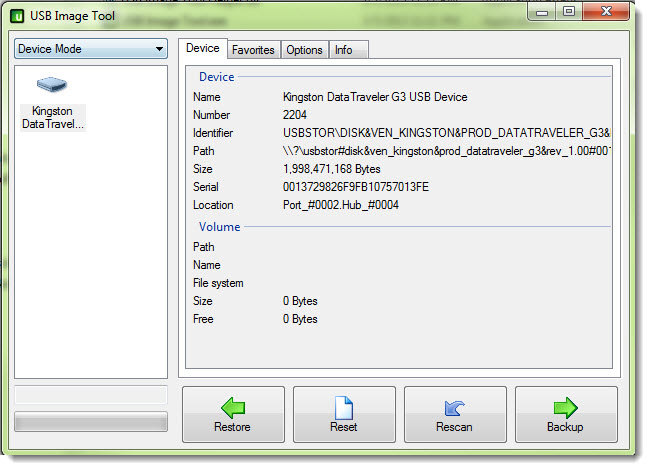The height and width of the screenshot is (470, 650).
Task: Click the Location field label
Action: (x=213, y=205)
